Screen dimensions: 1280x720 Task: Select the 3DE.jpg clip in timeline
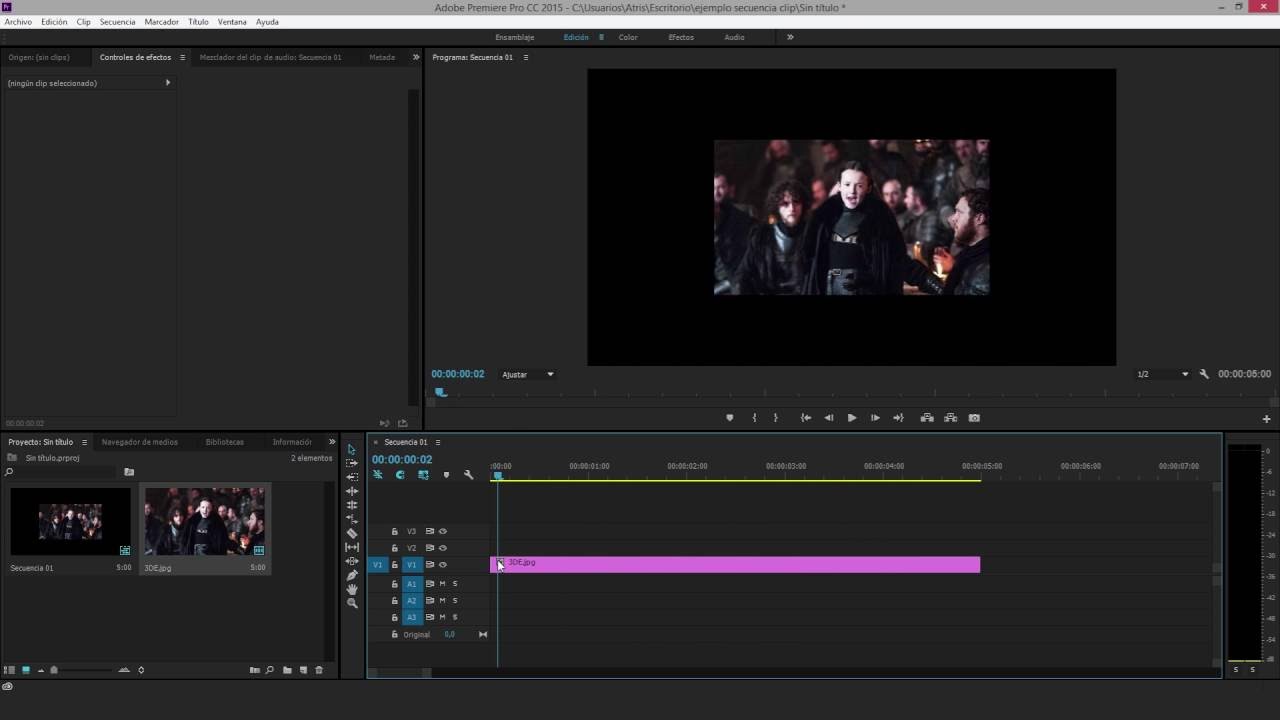[x=735, y=565]
